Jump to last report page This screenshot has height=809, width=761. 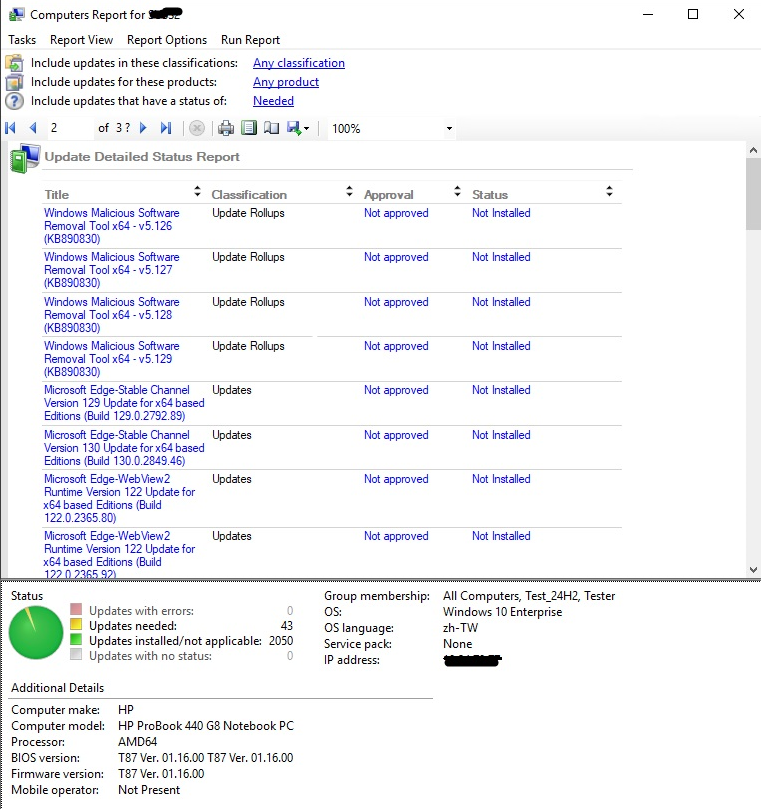pyautogui.click(x=166, y=128)
